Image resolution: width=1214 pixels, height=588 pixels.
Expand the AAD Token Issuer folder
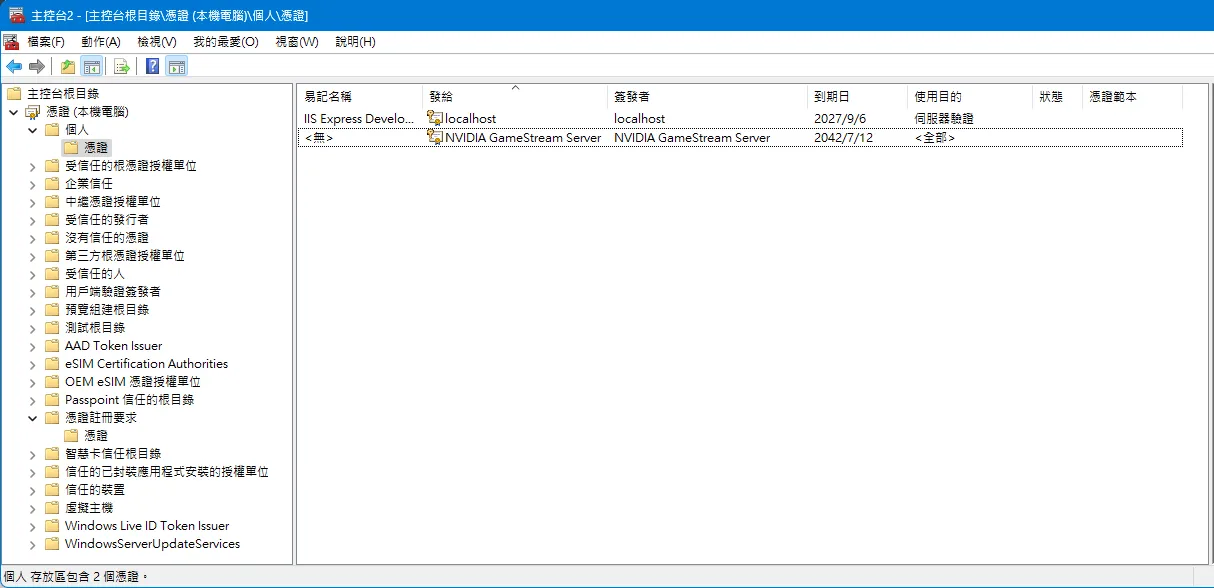tap(33, 346)
